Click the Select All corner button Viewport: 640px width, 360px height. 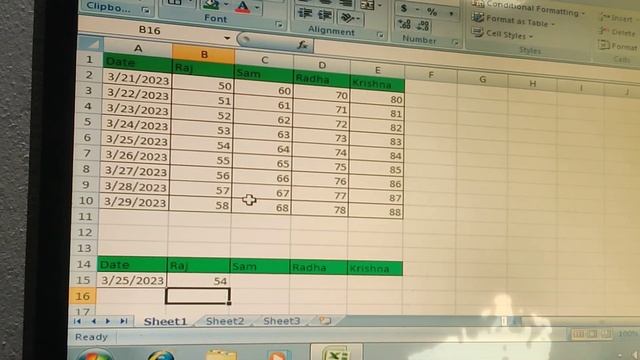point(91,43)
